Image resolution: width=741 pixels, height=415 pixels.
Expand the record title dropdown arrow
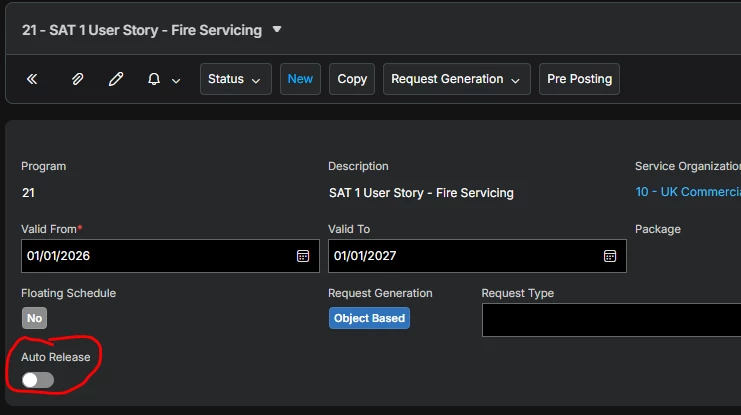coord(277,29)
